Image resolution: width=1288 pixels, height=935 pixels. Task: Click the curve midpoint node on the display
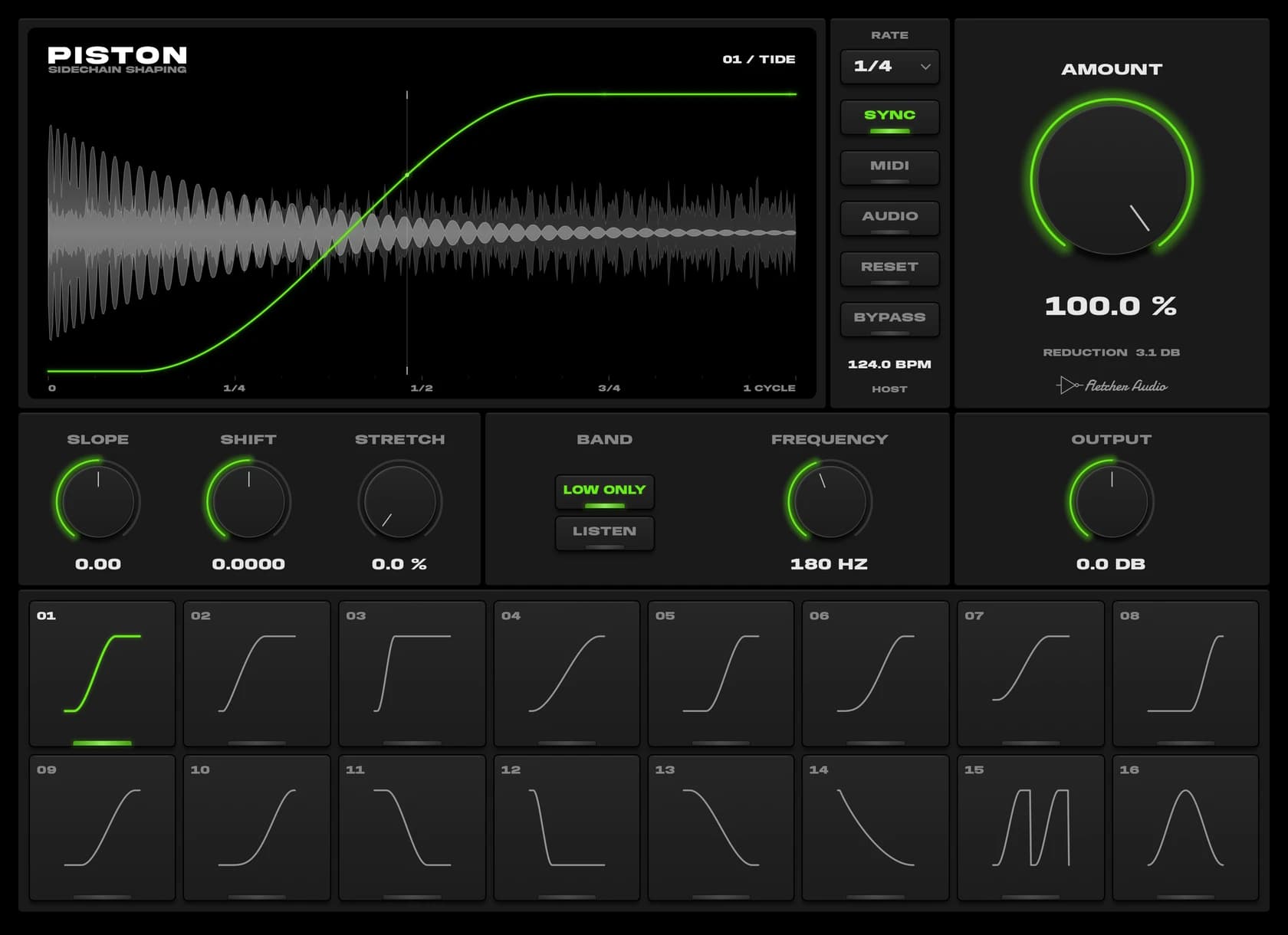pyautogui.click(x=407, y=176)
